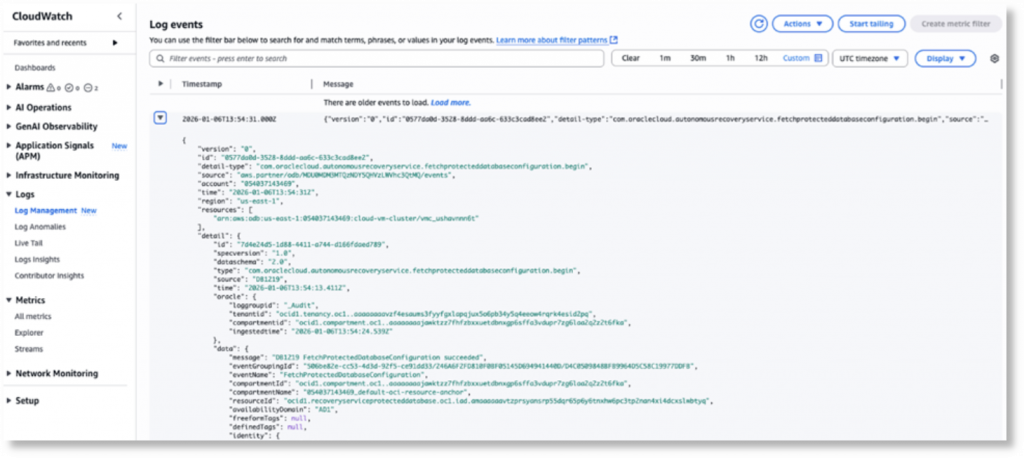The height and width of the screenshot is (458, 1024).
Task: Collapse the Metrics navigation section
Action: 8,301
